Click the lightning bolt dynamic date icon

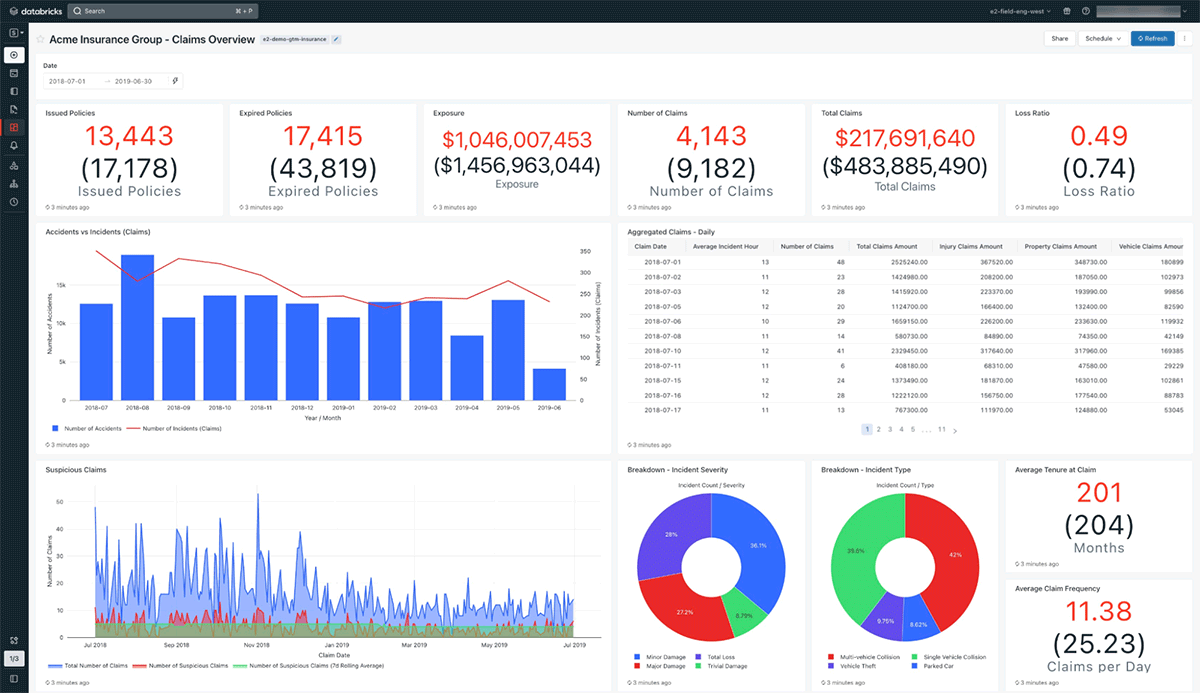(175, 81)
